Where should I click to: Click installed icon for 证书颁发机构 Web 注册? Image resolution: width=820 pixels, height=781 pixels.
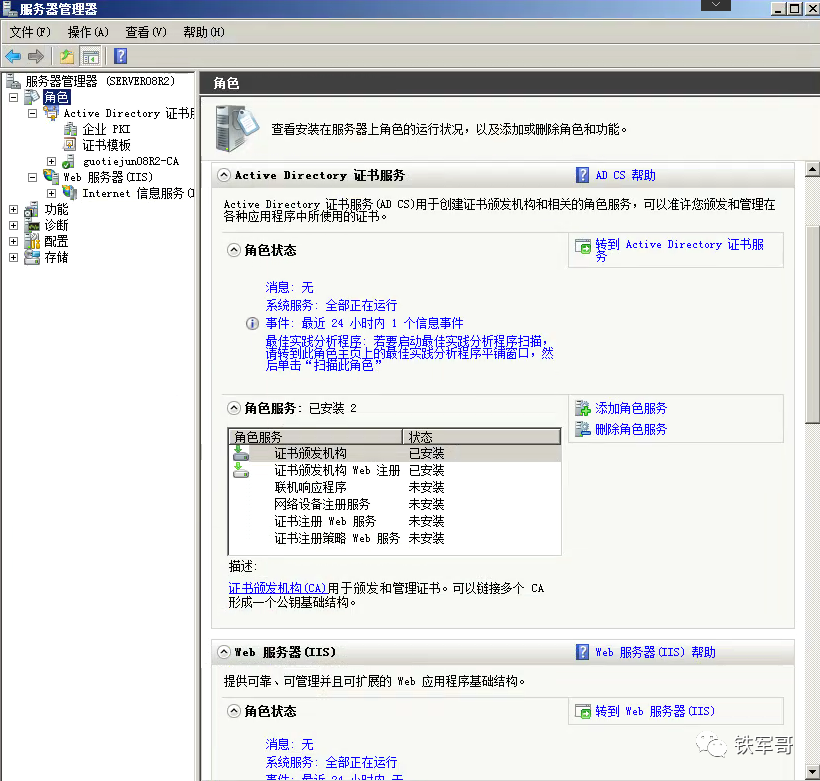[241, 470]
